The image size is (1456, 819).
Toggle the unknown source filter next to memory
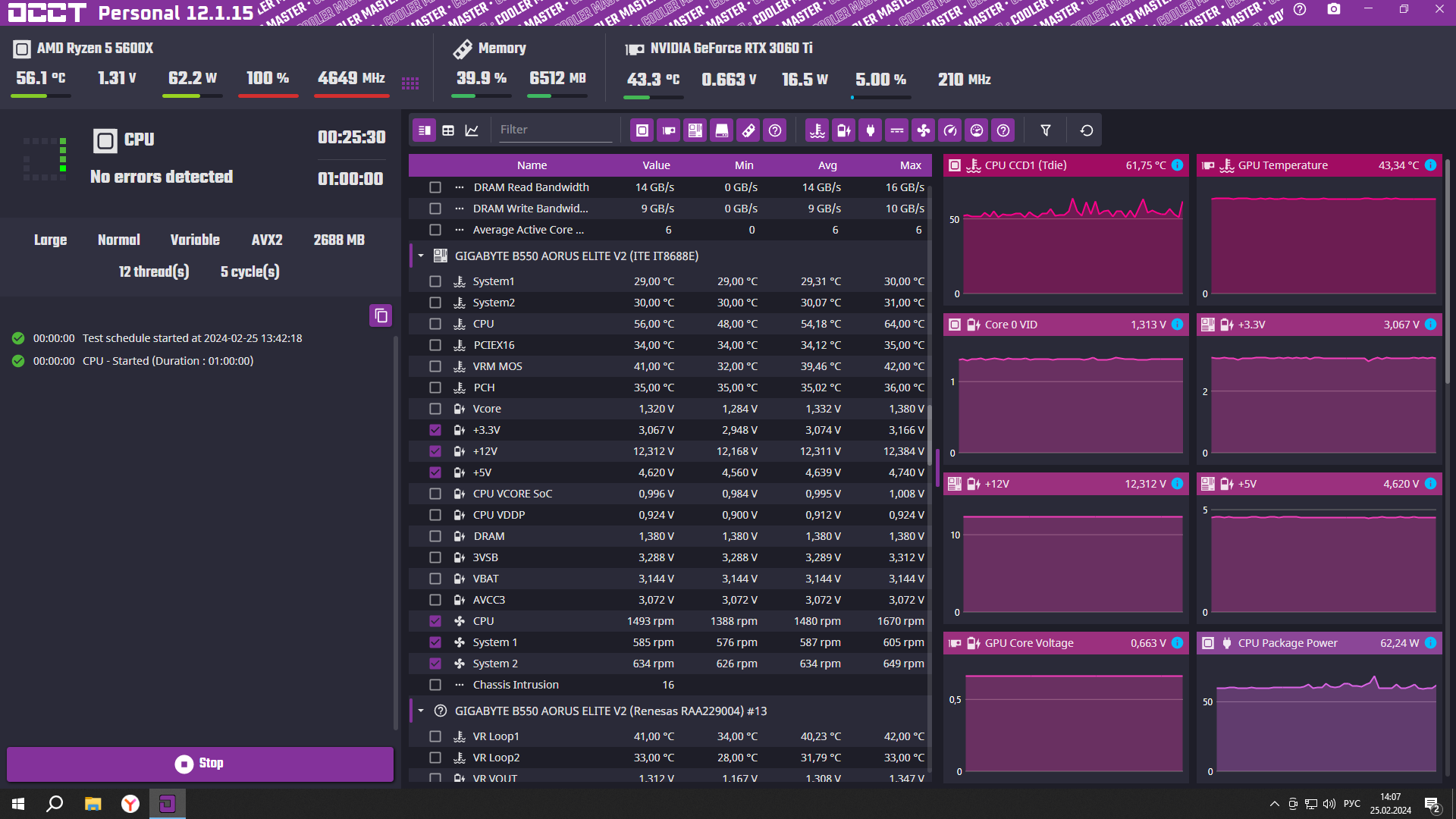coord(775,130)
